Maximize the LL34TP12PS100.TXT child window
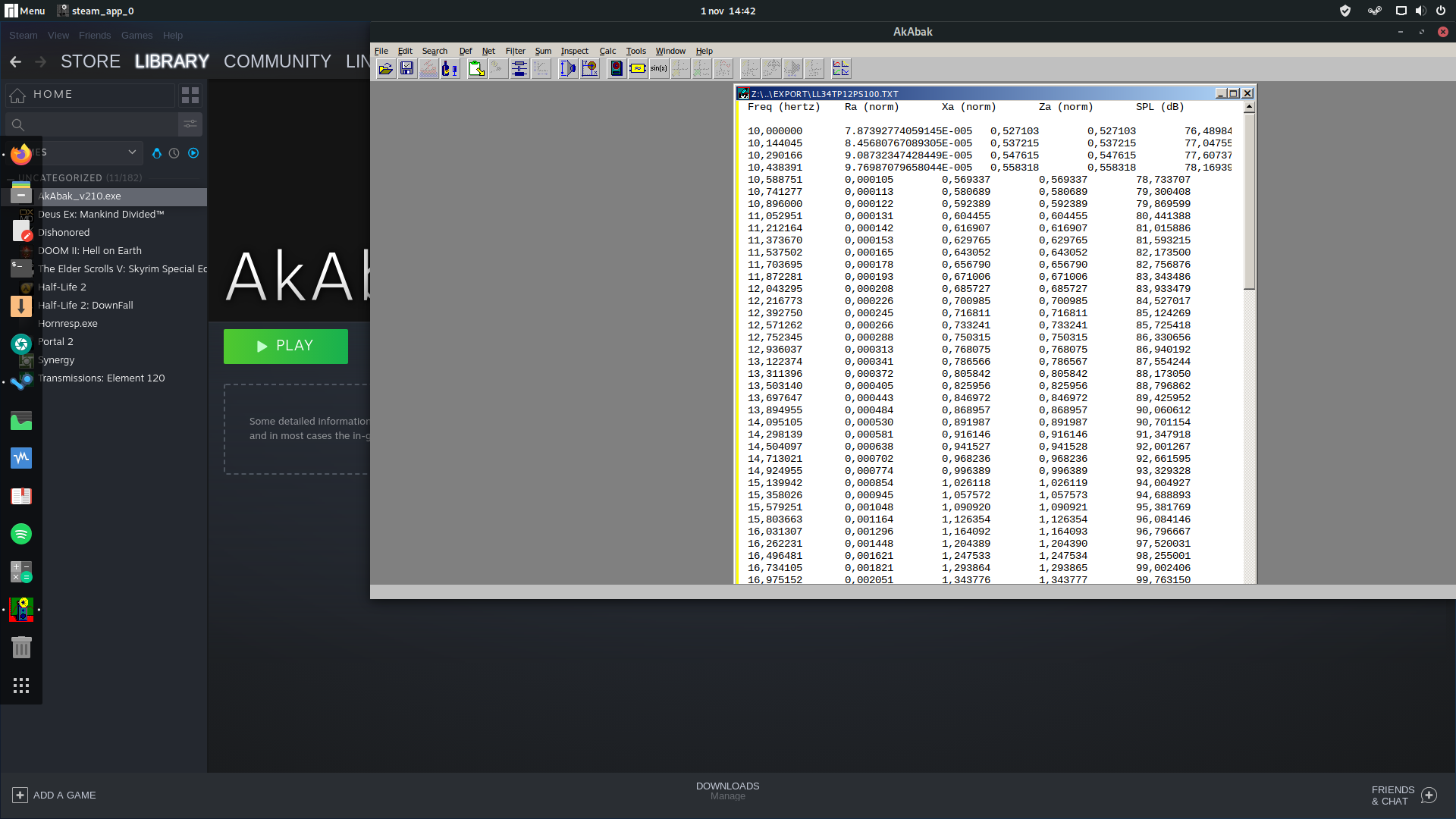The height and width of the screenshot is (819, 1456). [1234, 93]
